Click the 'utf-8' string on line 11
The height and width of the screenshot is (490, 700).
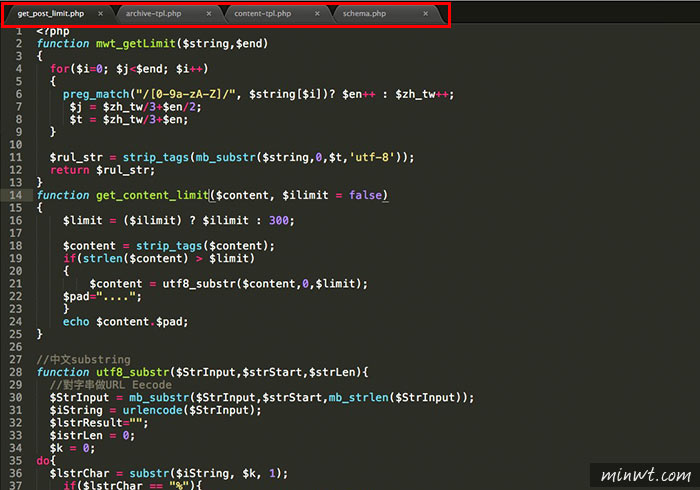[x=372, y=157]
